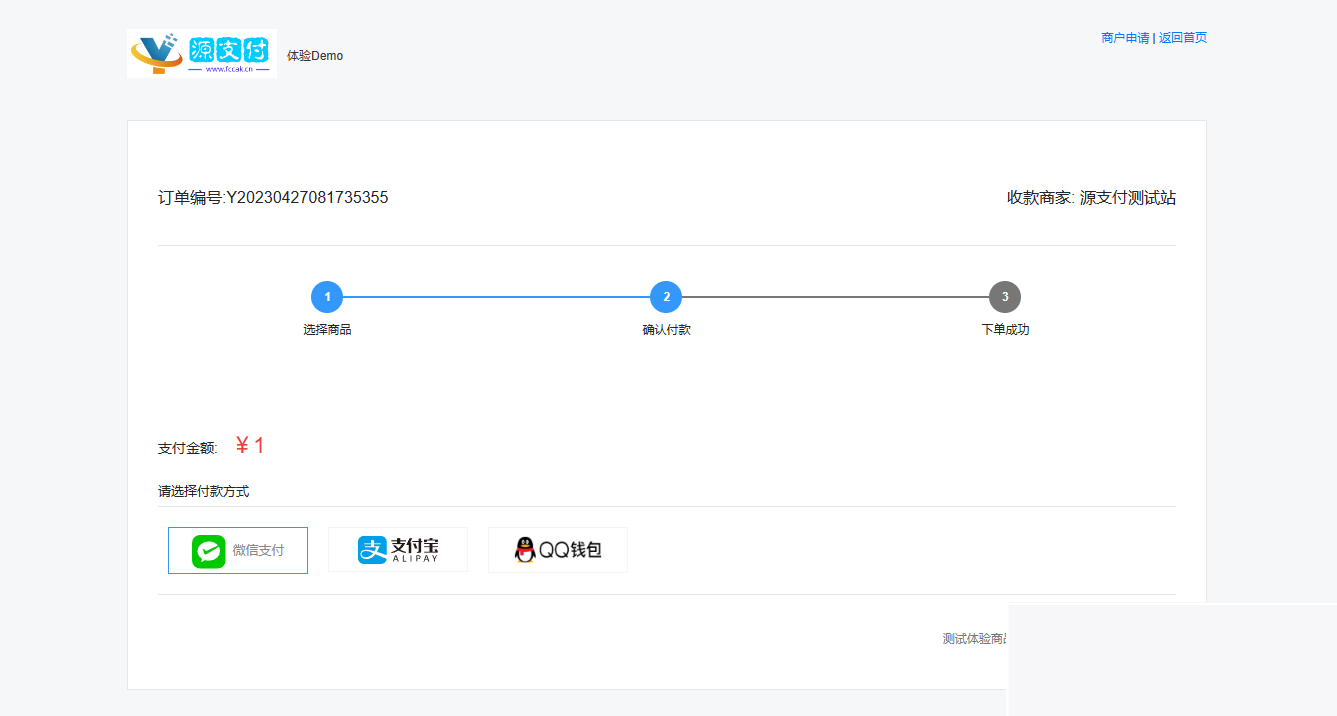Click step 1 circle in progress bar

pos(327,297)
